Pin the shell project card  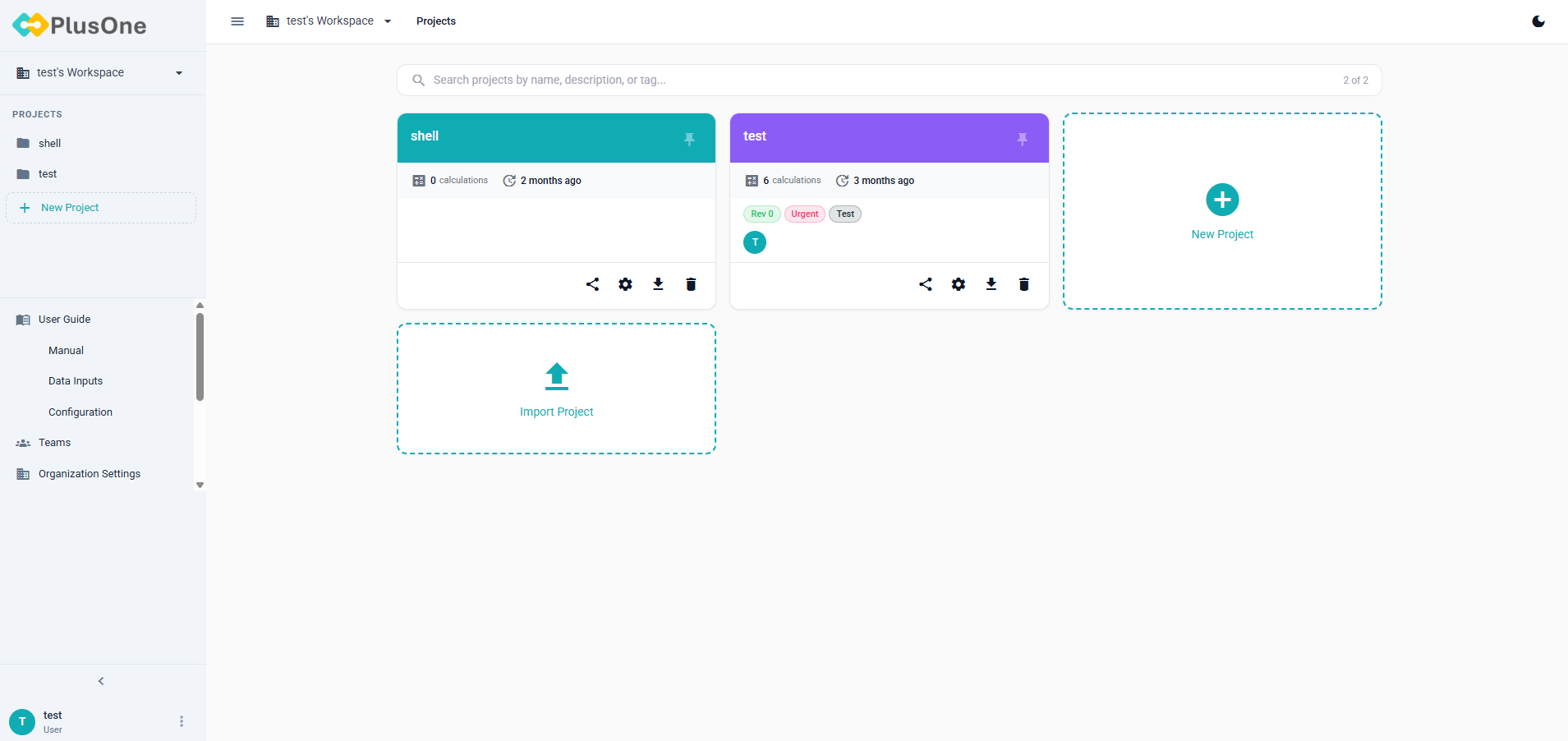689,139
